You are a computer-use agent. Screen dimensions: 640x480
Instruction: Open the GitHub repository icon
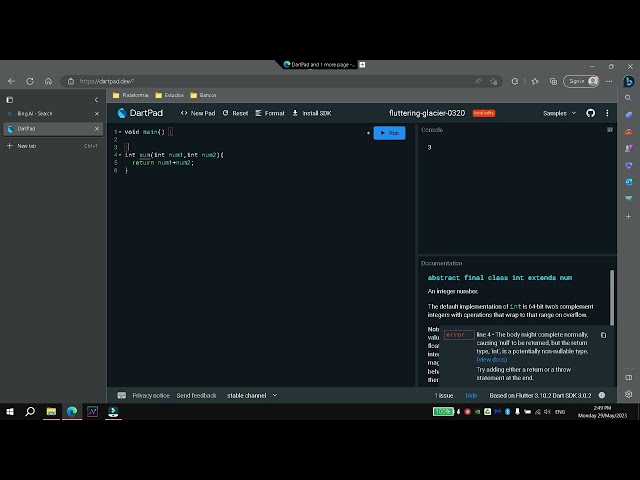pos(590,113)
